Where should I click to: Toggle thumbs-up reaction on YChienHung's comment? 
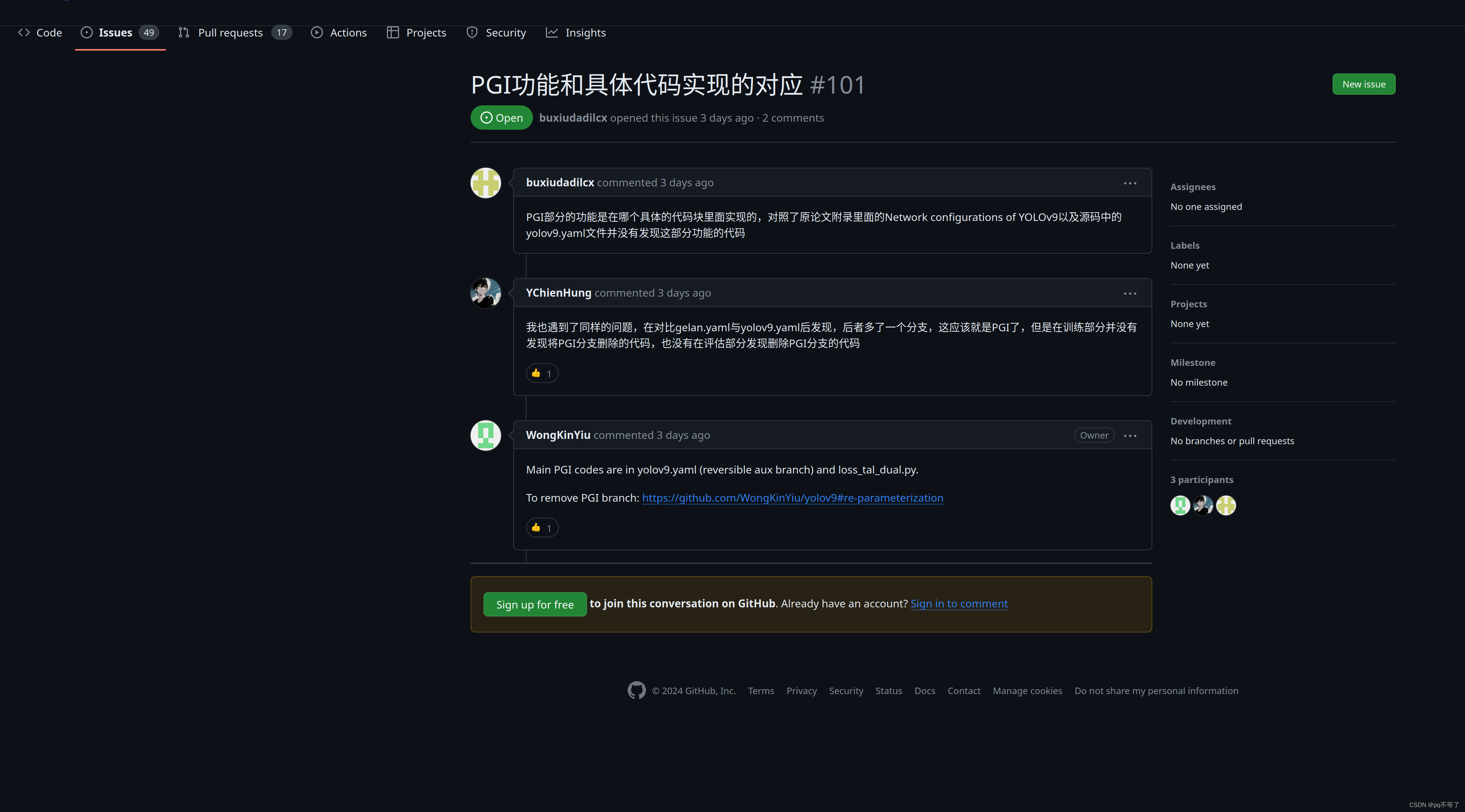542,373
